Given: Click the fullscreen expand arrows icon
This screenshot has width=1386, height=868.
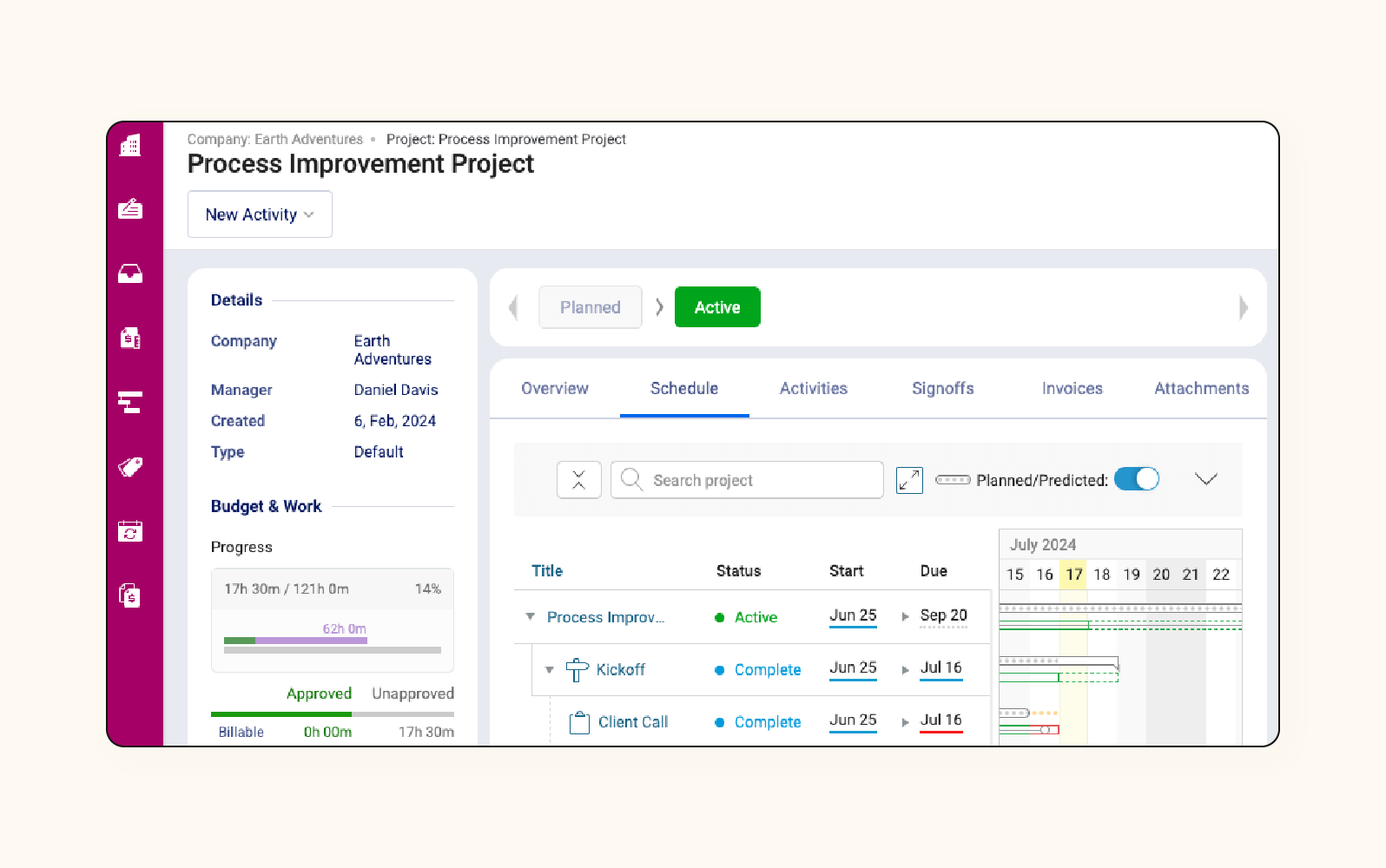Looking at the screenshot, I should (909, 480).
